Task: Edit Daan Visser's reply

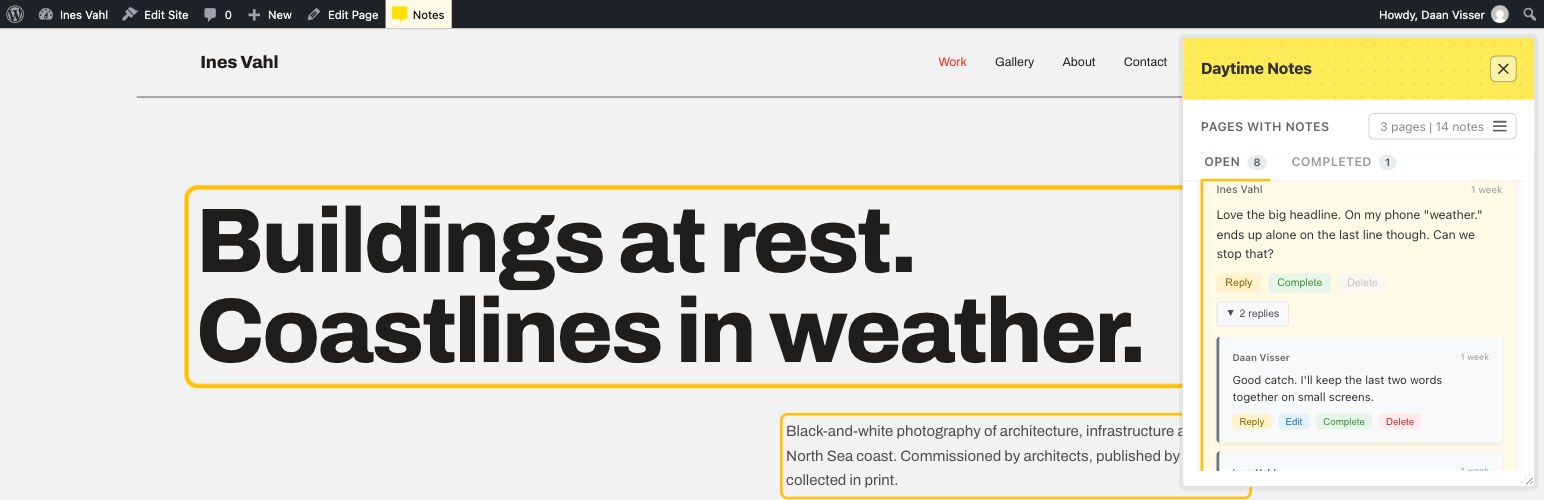Action: (1294, 422)
